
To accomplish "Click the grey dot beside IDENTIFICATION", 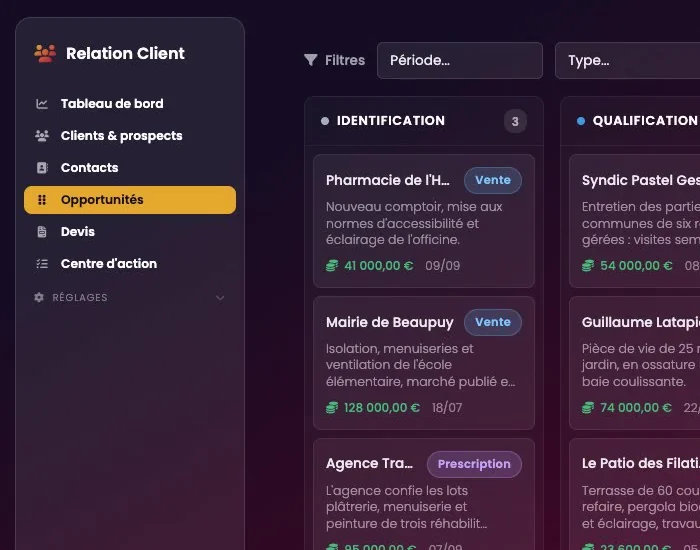I will tap(325, 121).
